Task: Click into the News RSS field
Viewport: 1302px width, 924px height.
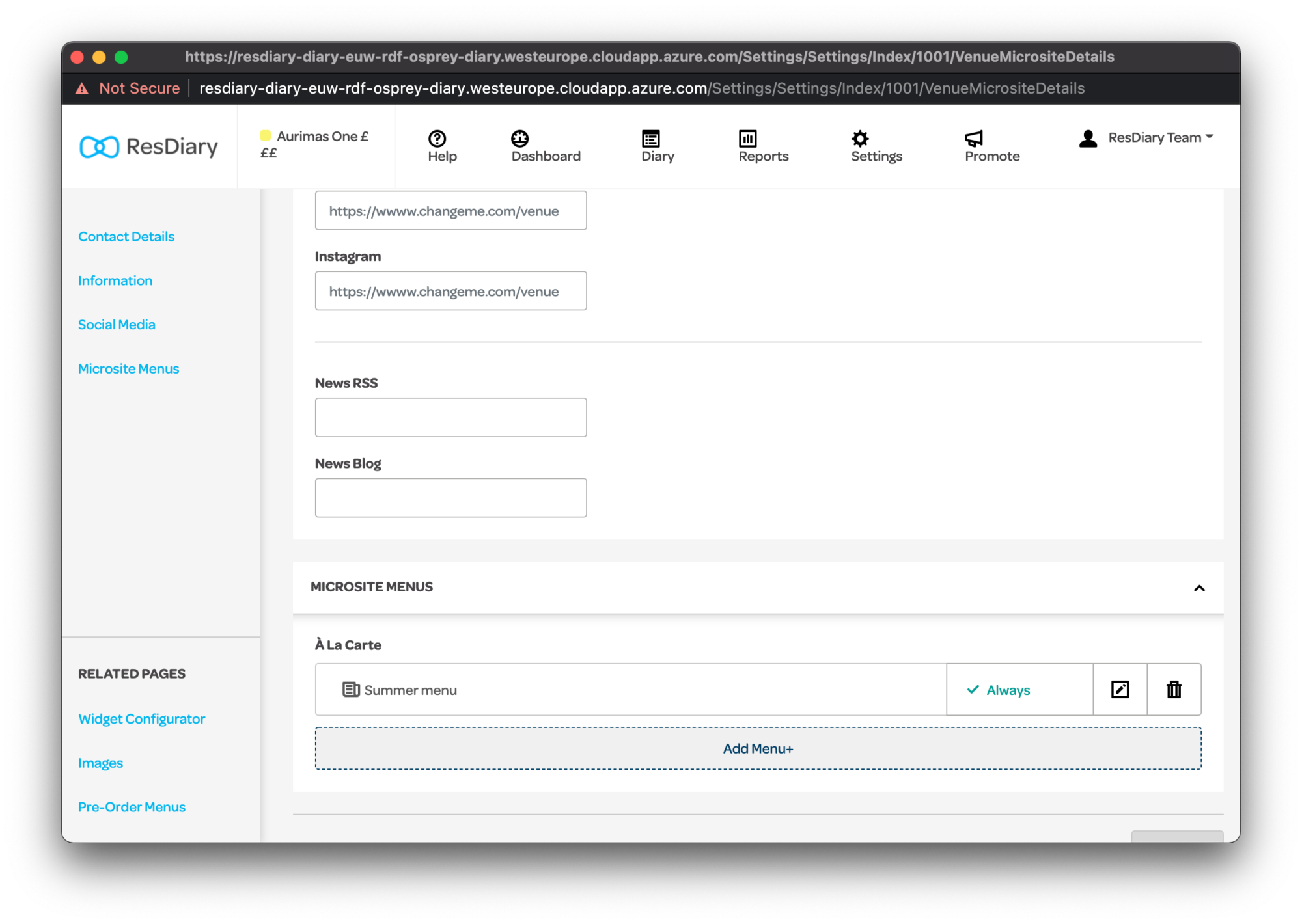Action: (x=450, y=417)
